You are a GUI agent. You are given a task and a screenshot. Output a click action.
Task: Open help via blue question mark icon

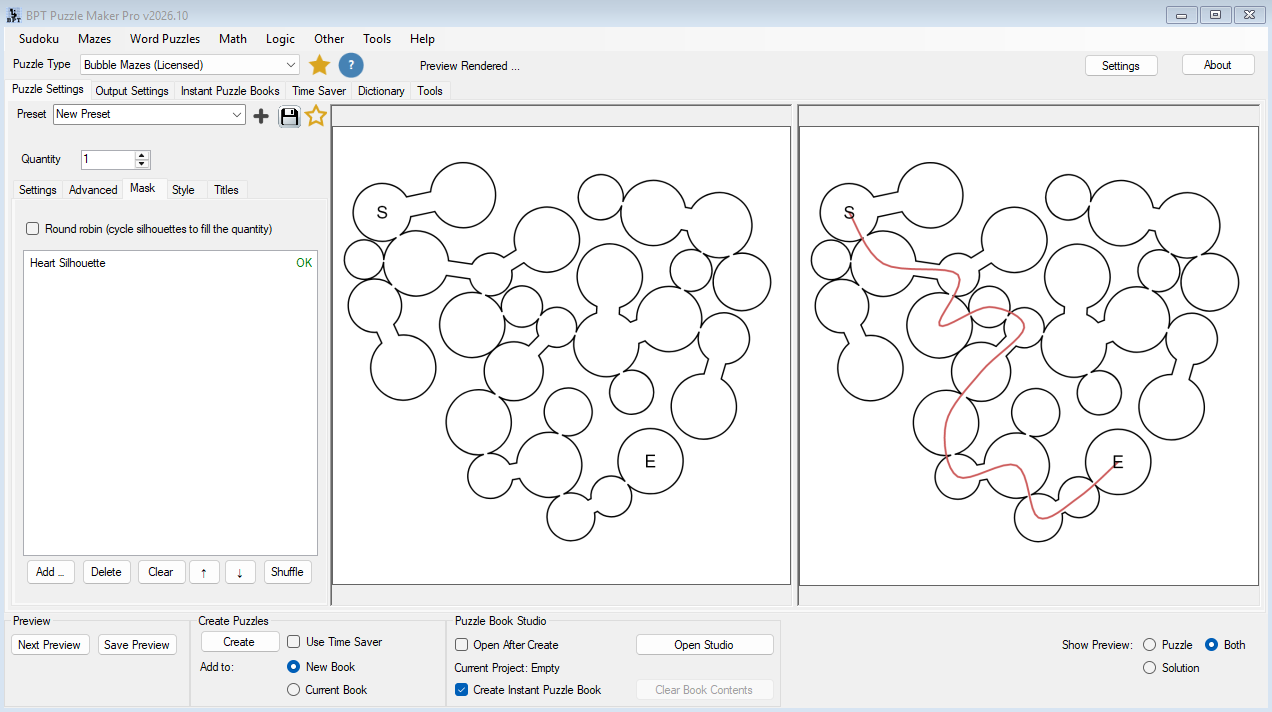coord(350,65)
